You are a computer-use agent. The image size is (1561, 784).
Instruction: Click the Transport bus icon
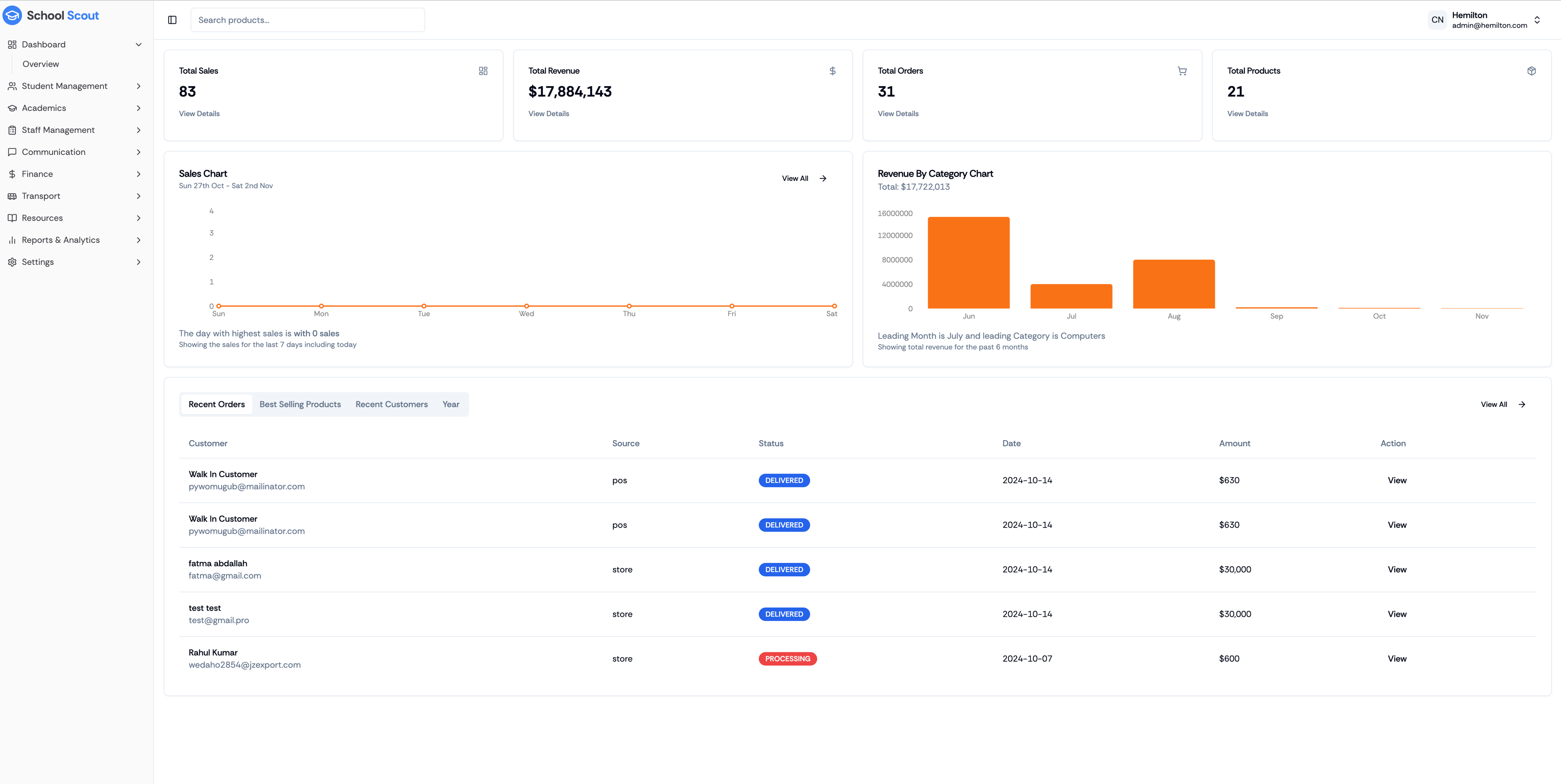click(13, 196)
